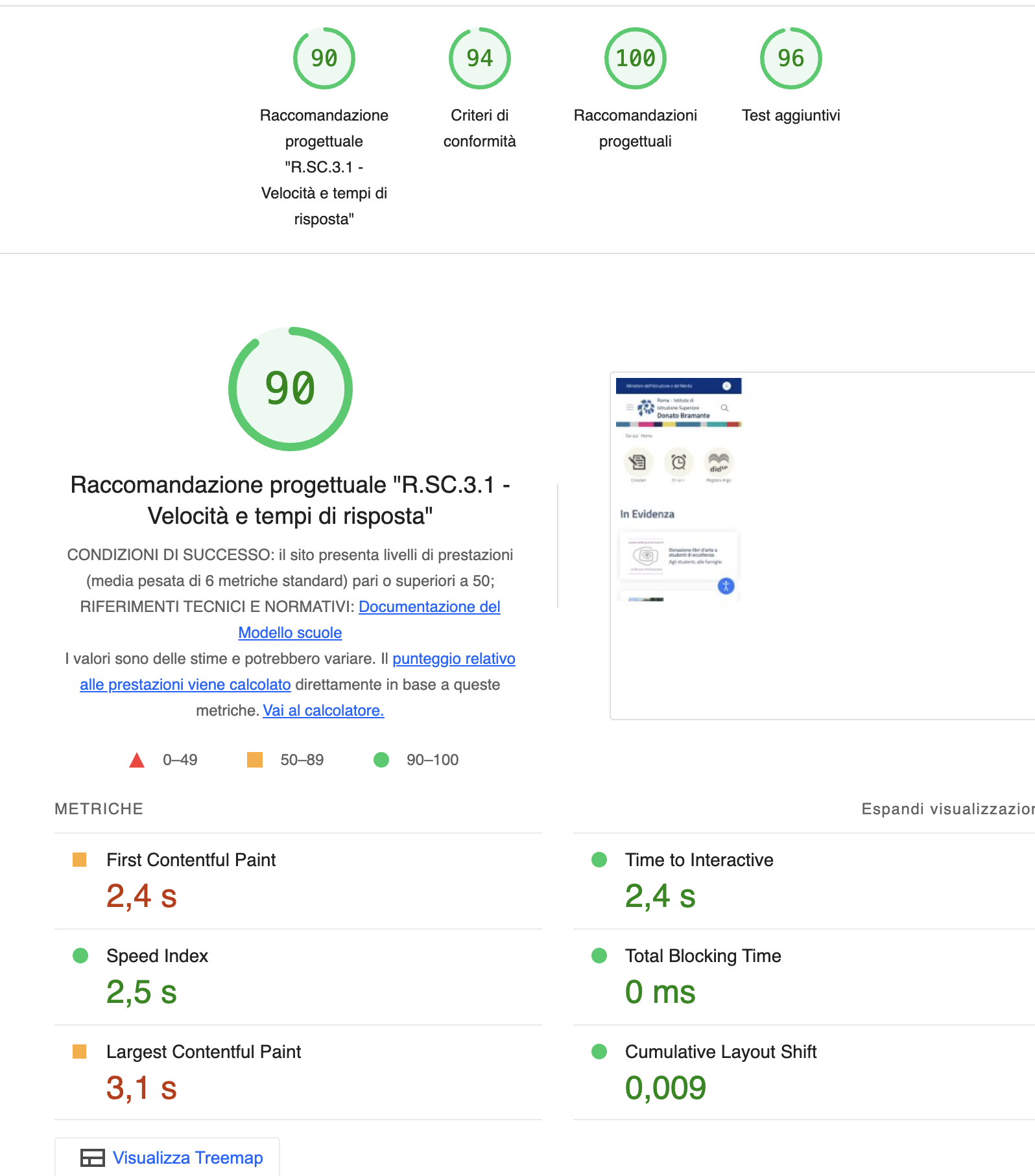Screen dimensions: 1035x1176
Task: Click the large 90 performance gauge
Action: [291, 389]
